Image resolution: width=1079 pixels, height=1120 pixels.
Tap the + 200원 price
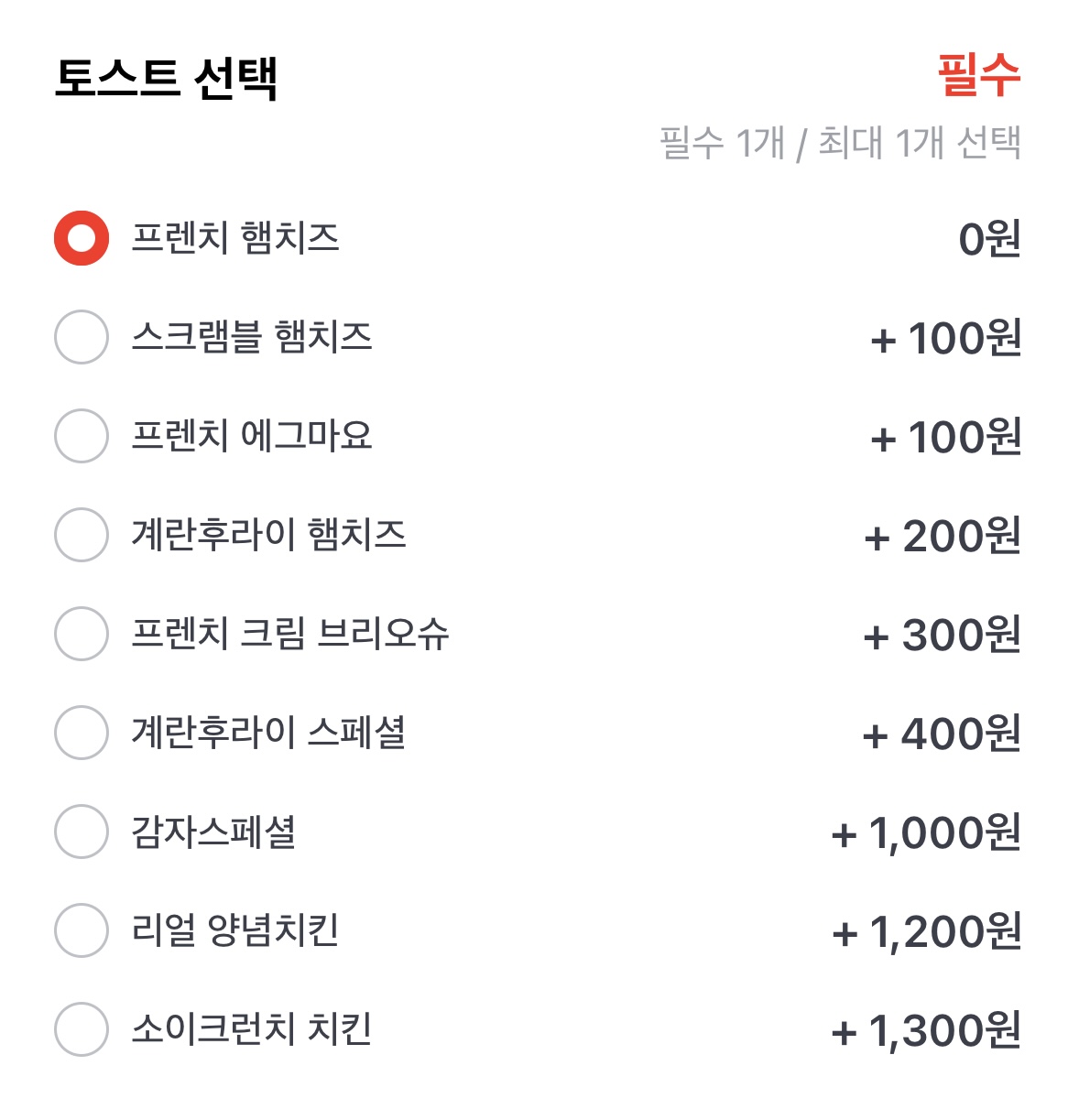943,537
